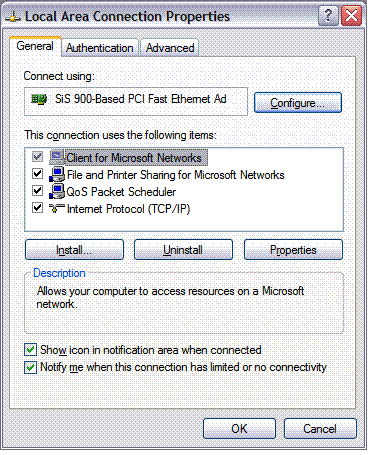Click the Install... button

pyautogui.click(x=74, y=250)
